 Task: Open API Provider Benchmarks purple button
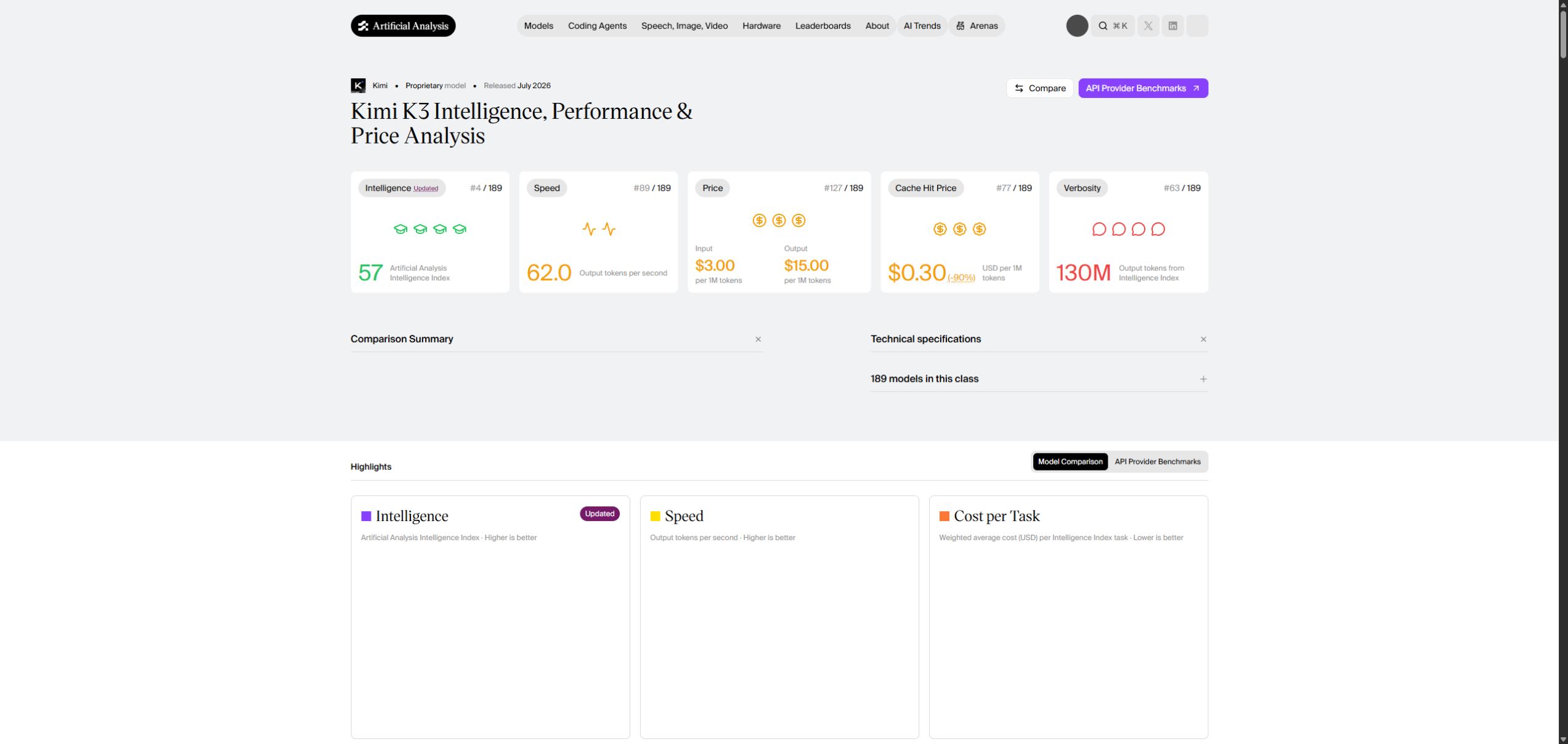pos(1143,88)
